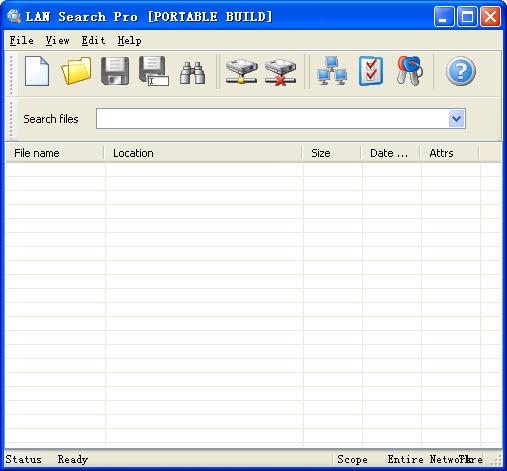Minimize the LAN Search Pro window
This screenshot has width=507, height=471.
tap(444, 16)
